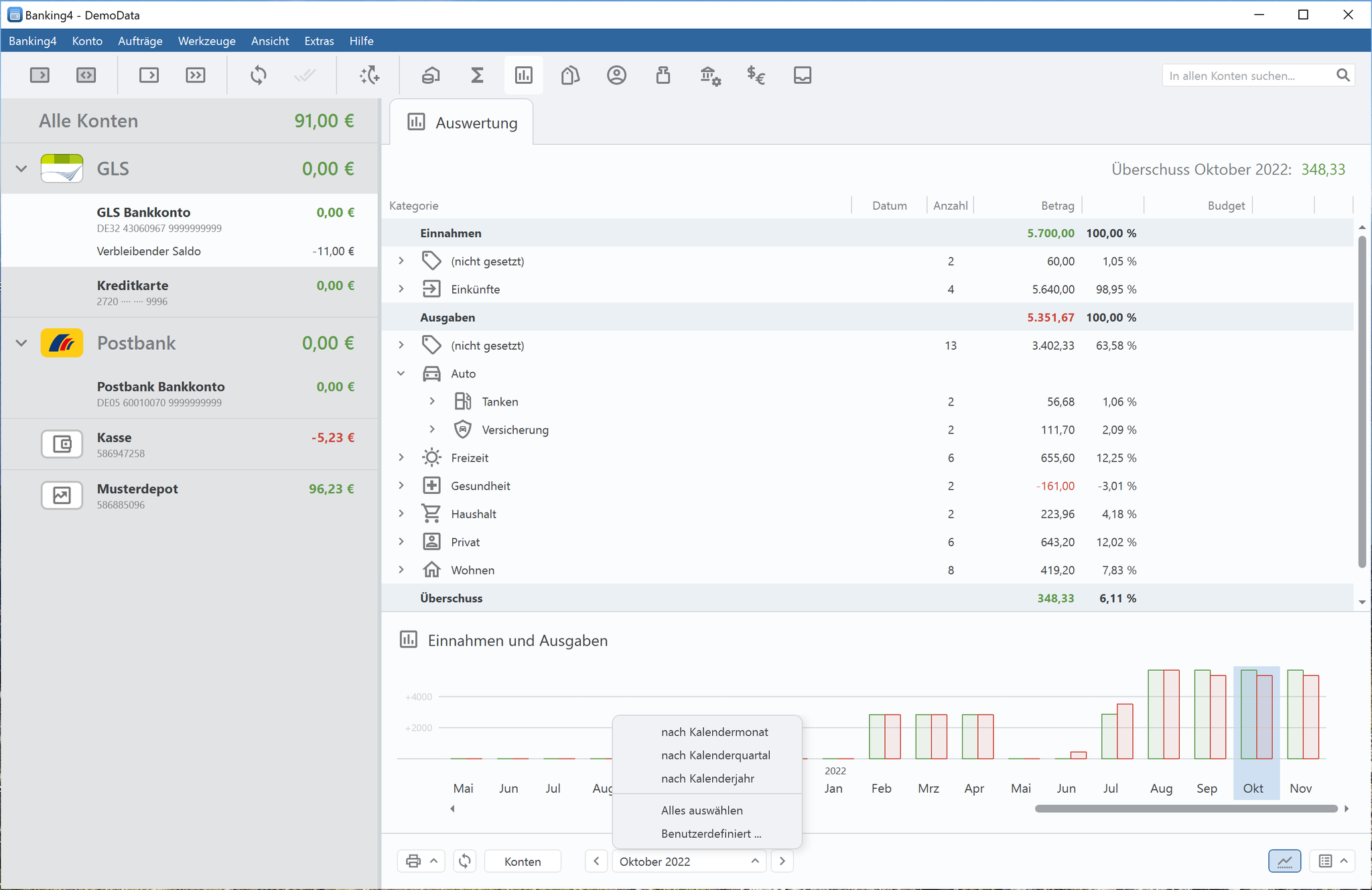Image resolution: width=1372 pixels, height=890 pixels.
Task: Open the bank with gear settings icon
Action: tap(710, 75)
